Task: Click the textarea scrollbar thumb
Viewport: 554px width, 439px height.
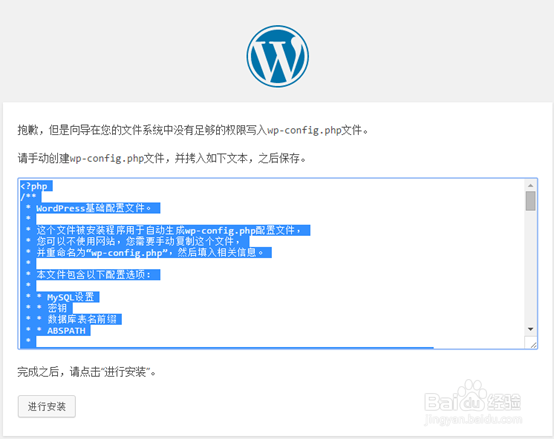Action: [x=530, y=201]
